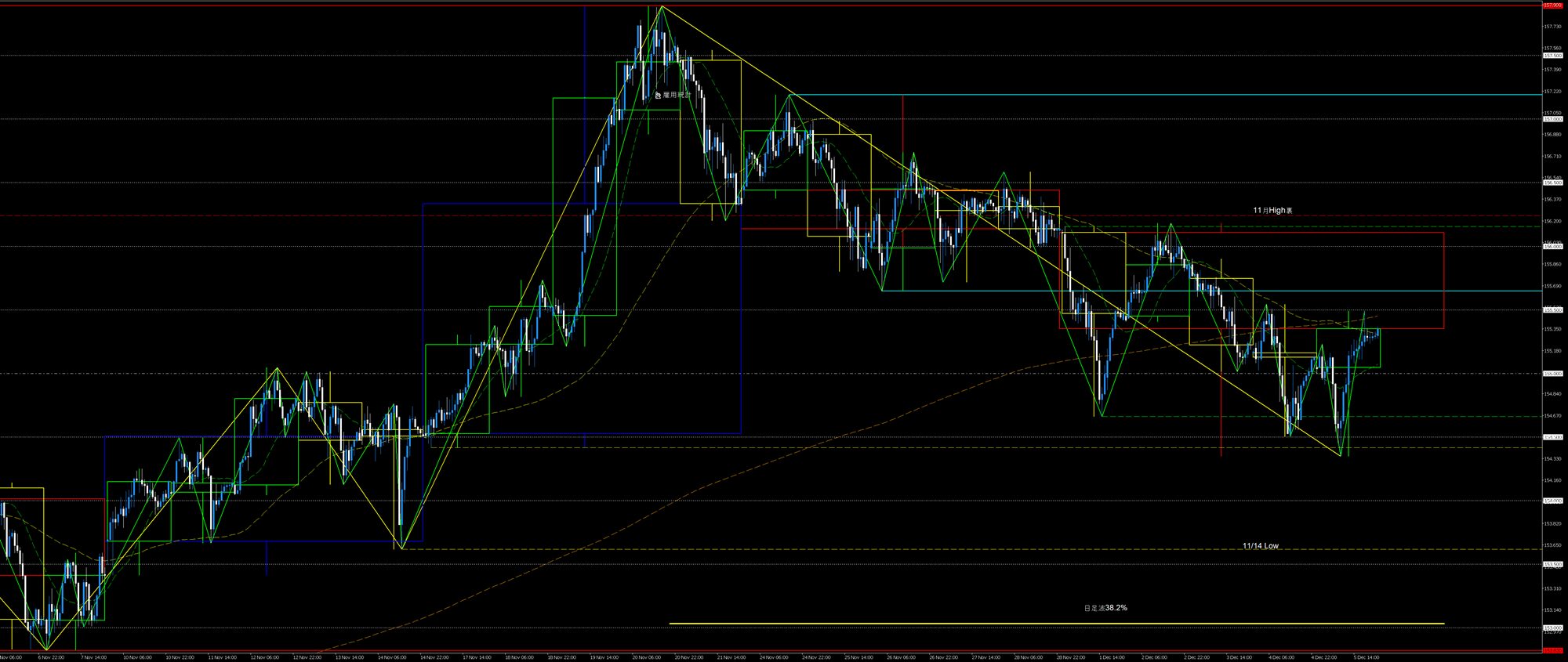Select the 11月High裏 text label
The image size is (1568, 662).
(1272, 211)
